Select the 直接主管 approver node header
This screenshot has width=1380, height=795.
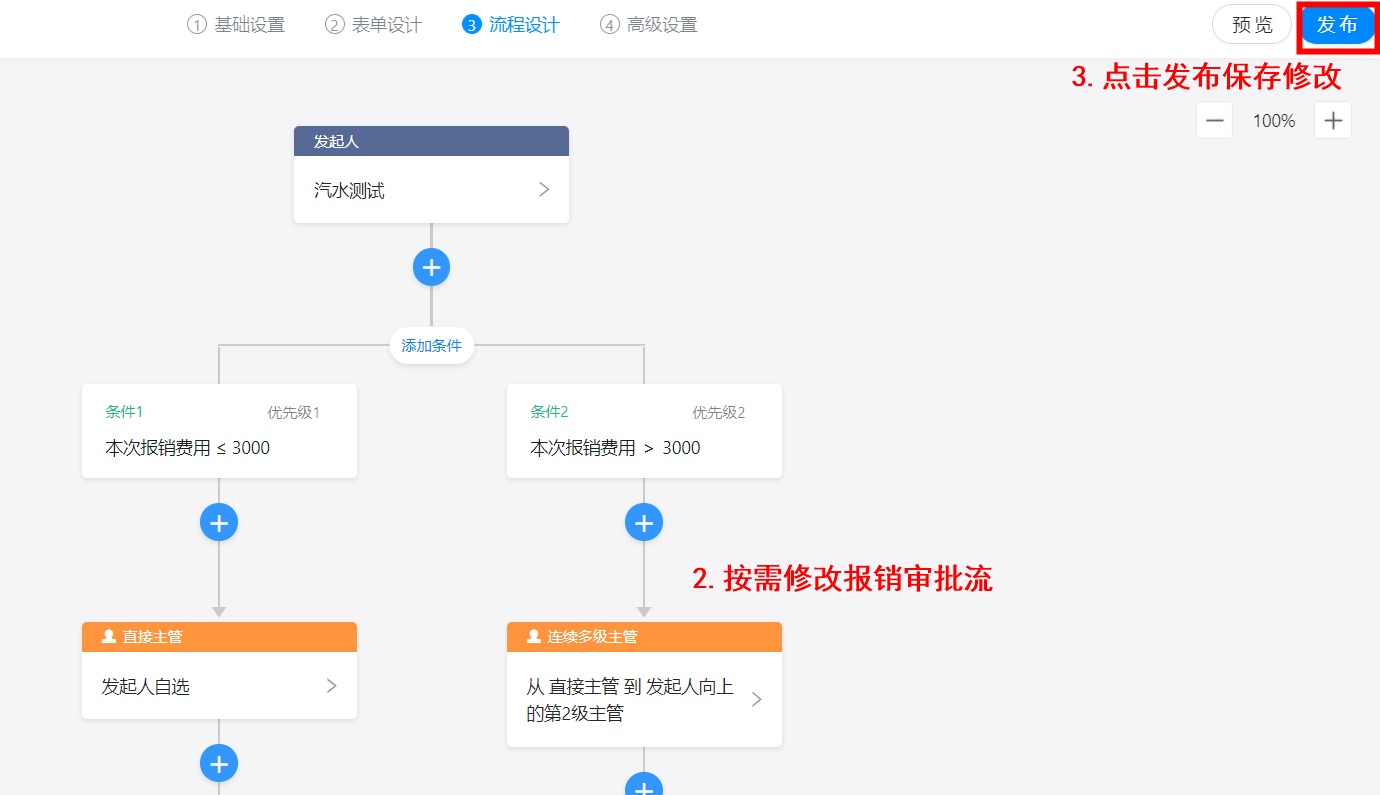tap(219, 637)
